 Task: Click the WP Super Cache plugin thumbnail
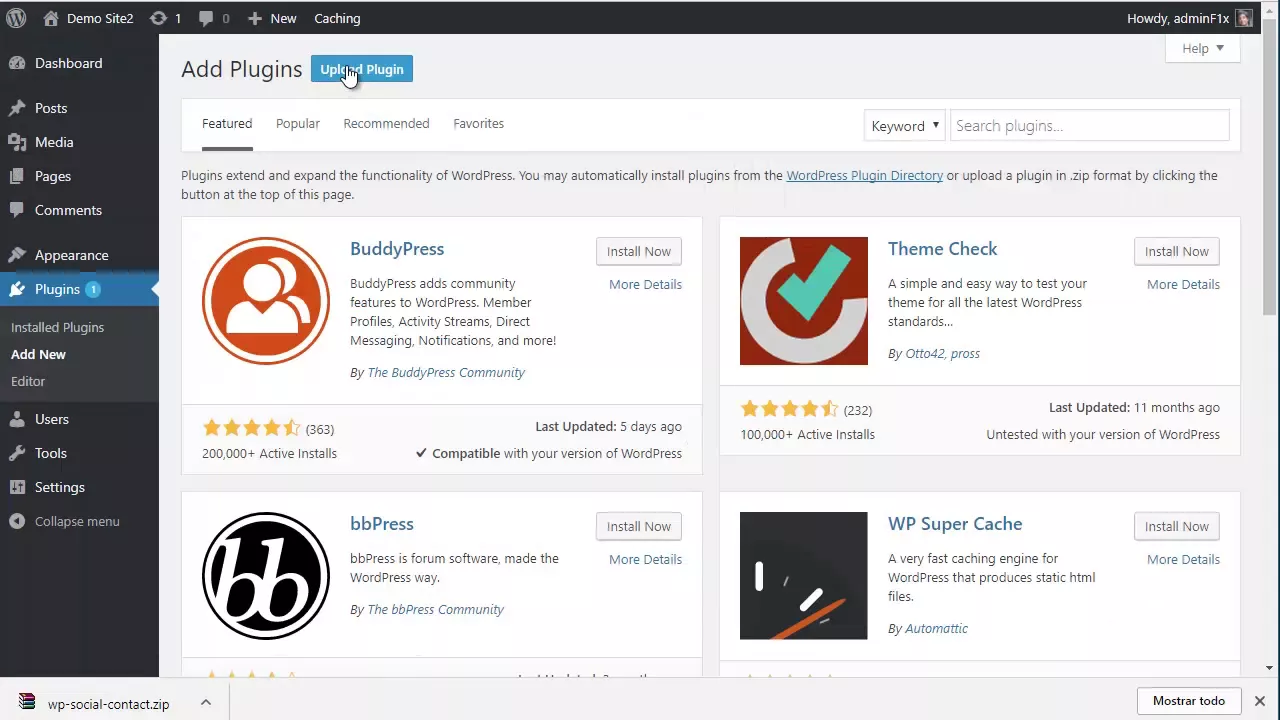pos(804,576)
